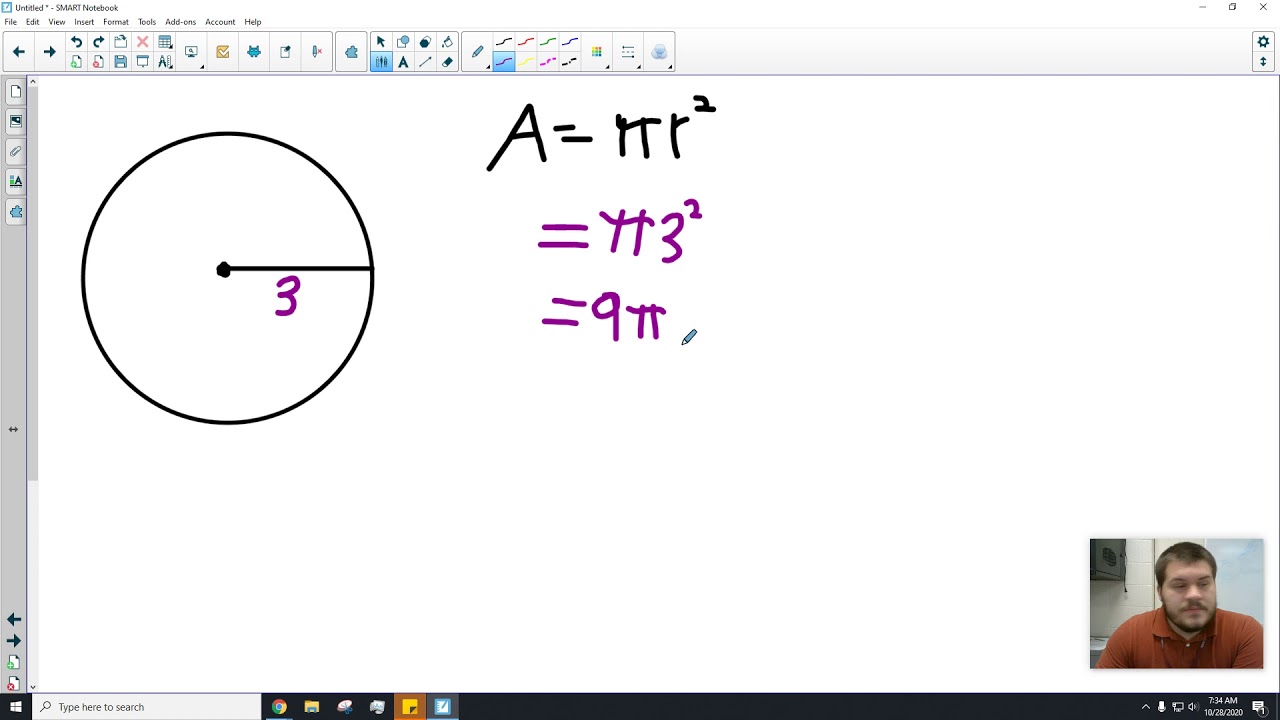
Task: Open the Format menu
Action: [x=116, y=22]
